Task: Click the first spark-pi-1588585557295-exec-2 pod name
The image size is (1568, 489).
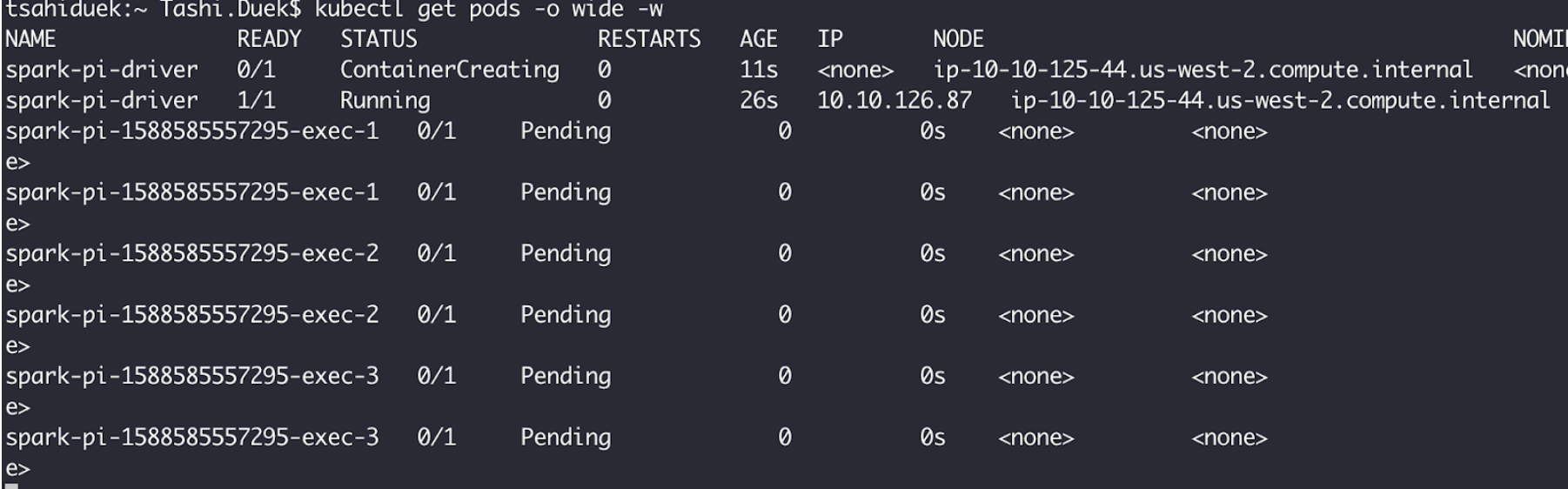Action: point(192,254)
